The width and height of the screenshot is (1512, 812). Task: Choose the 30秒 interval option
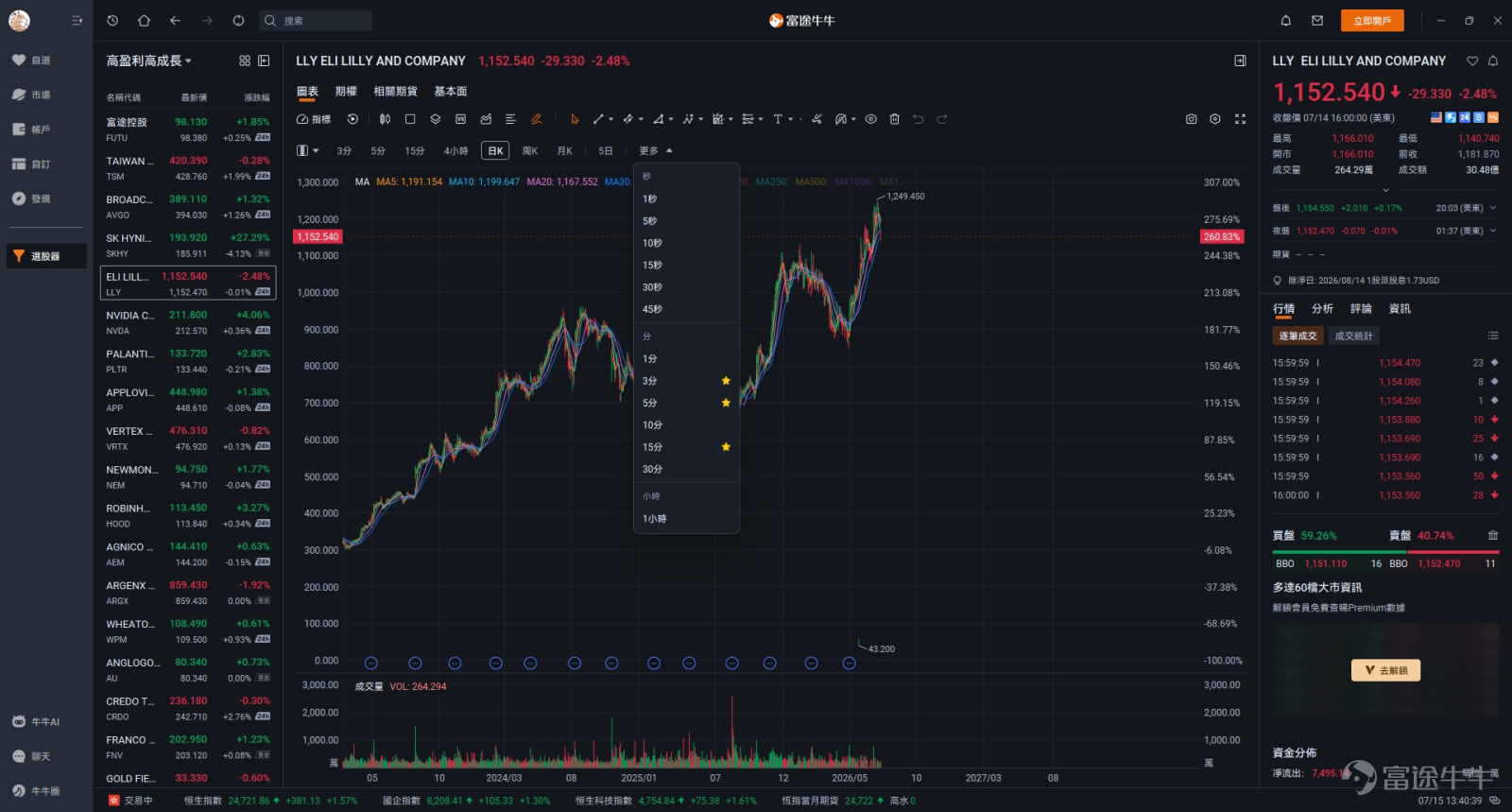(686, 287)
